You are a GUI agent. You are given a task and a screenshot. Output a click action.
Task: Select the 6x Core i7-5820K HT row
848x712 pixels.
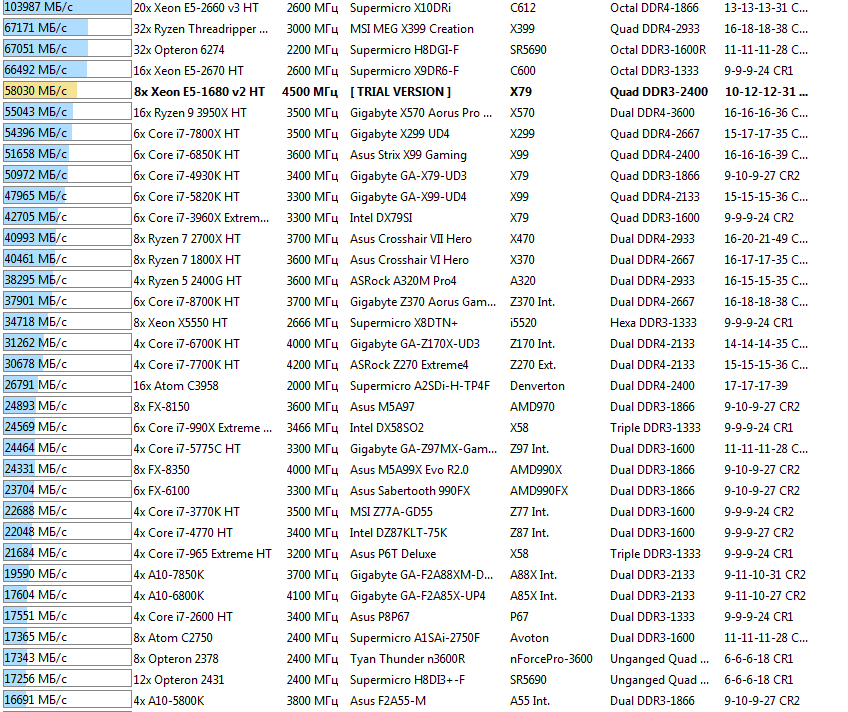coord(187,197)
